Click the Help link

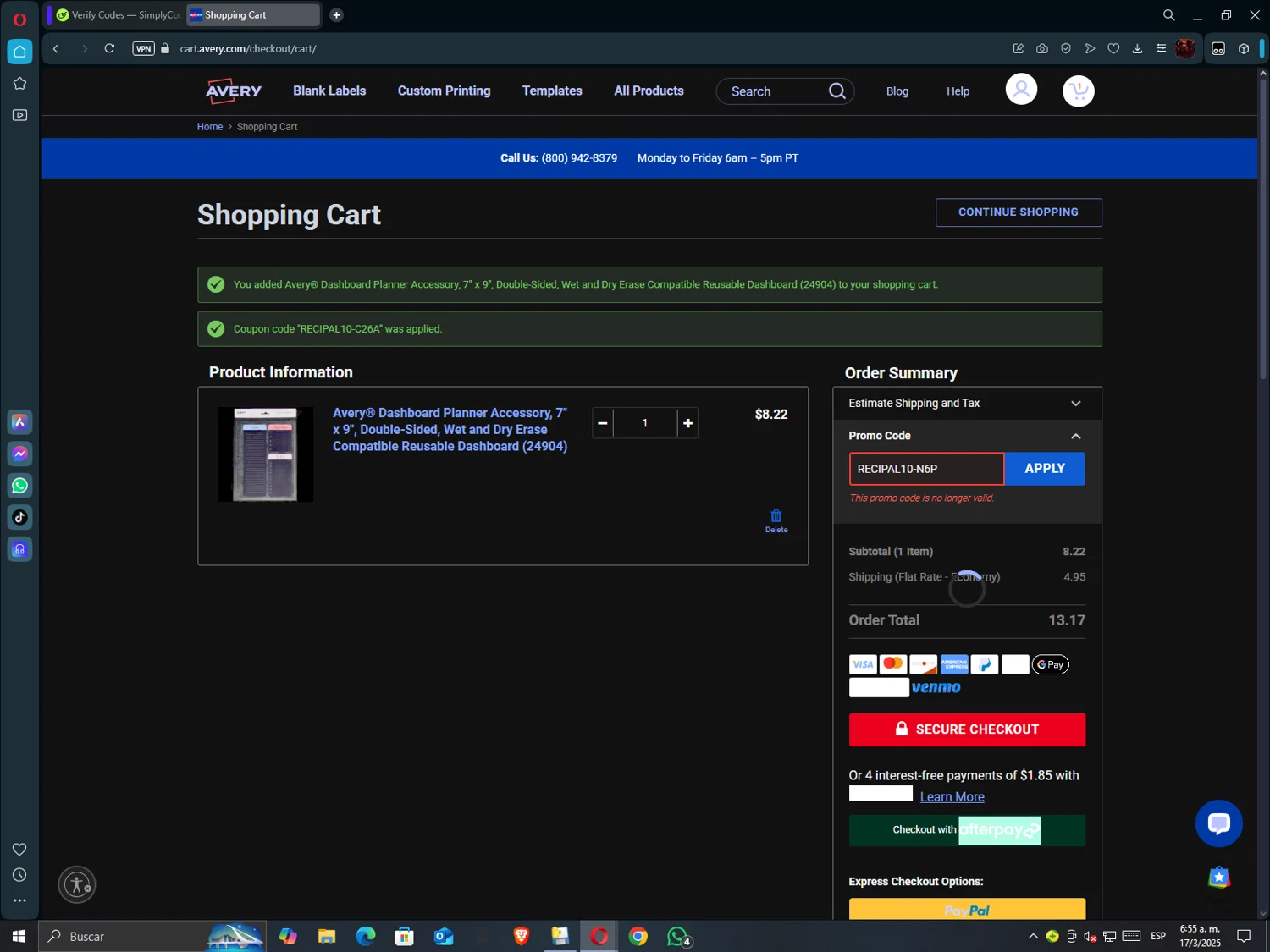tap(958, 91)
